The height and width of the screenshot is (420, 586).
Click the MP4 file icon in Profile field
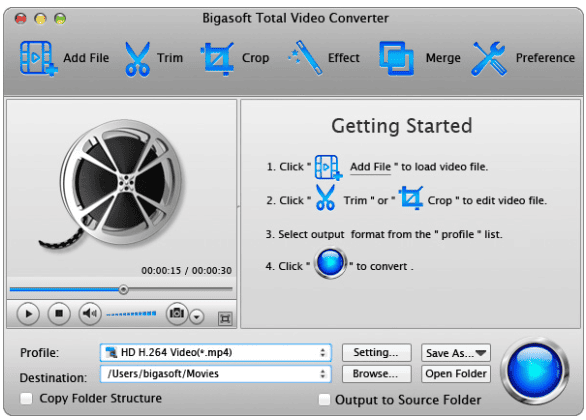tap(111, 352)
